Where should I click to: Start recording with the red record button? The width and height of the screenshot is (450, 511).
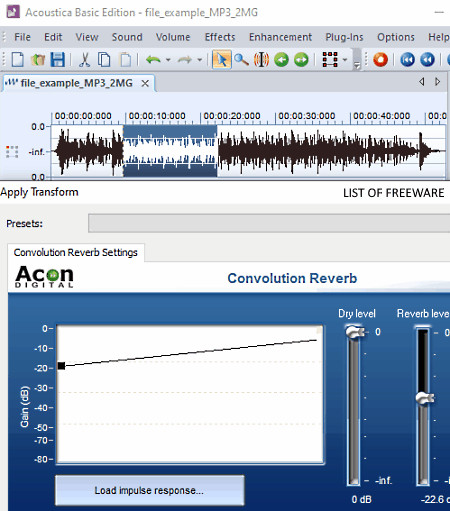pyautogui.click(x=380, y=60)
